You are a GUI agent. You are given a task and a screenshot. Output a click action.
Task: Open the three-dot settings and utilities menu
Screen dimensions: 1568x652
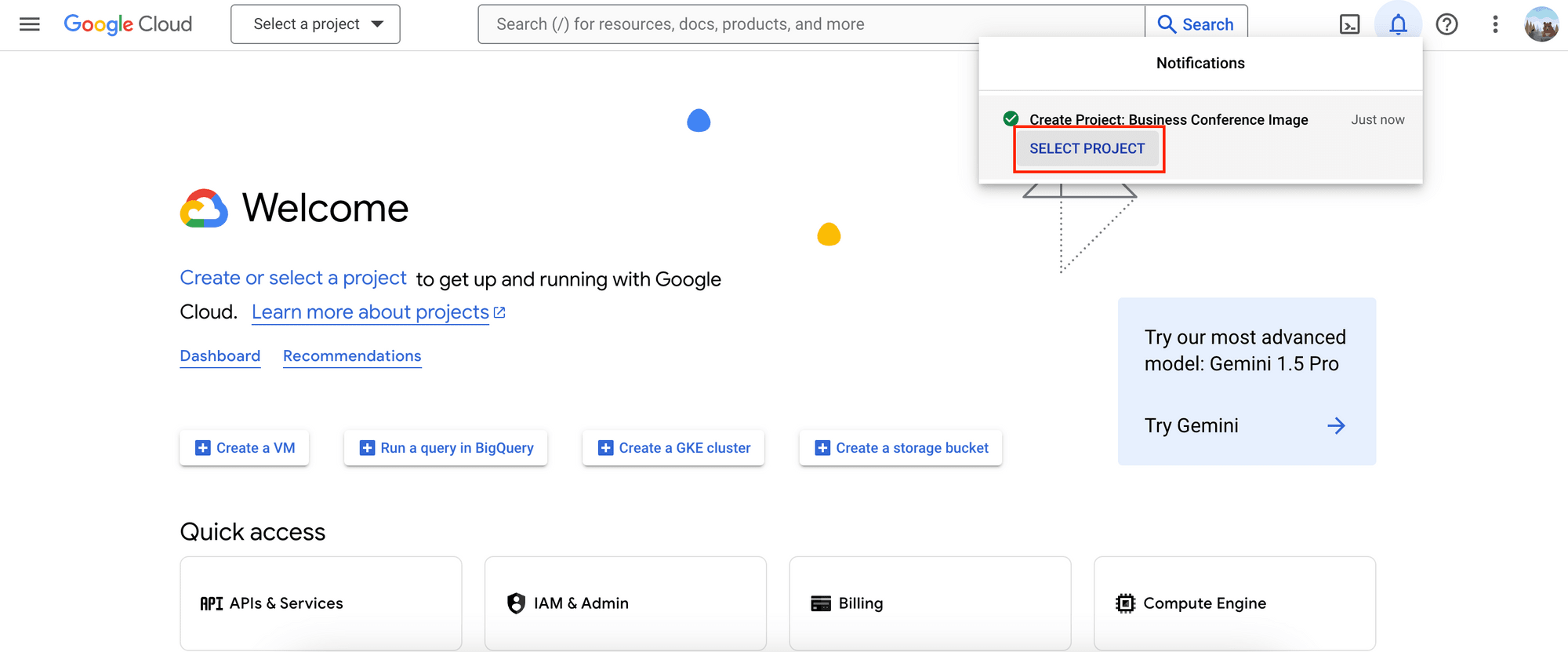1495,24
